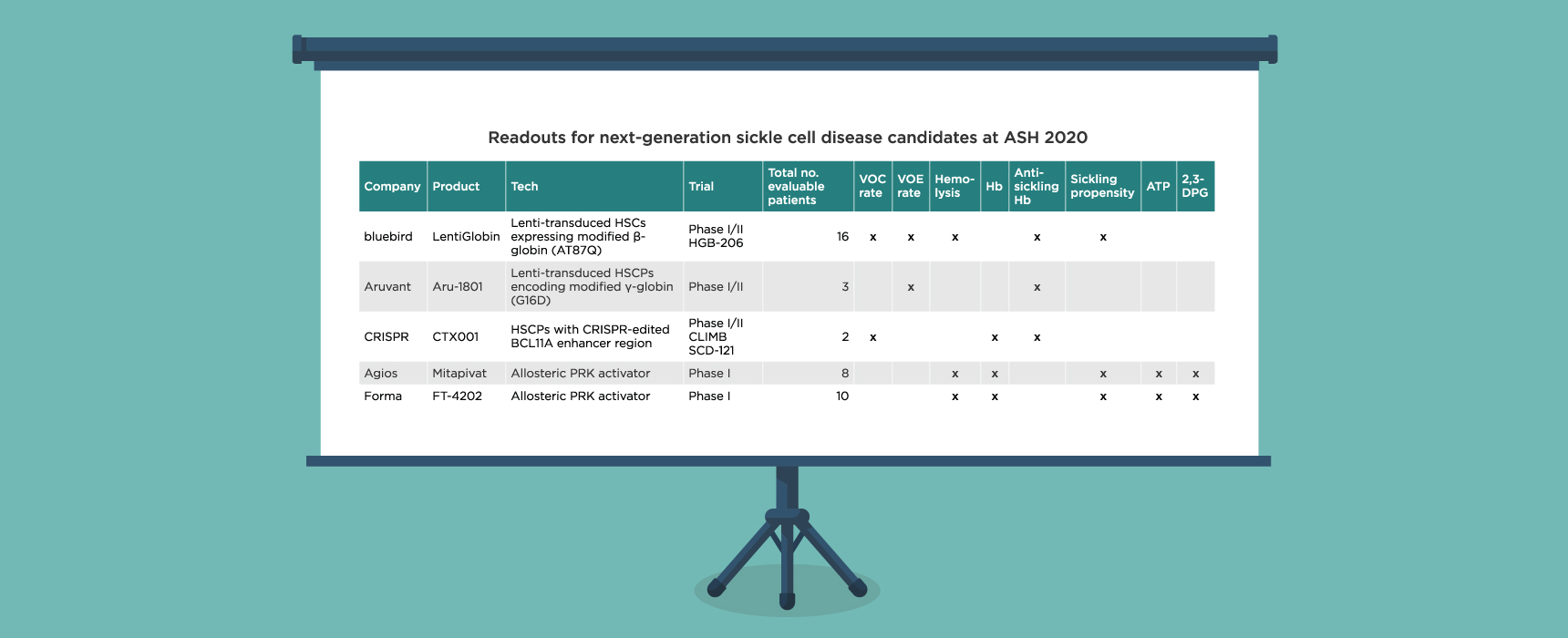
Task: Click Agios patient count 8
Action: tap(845, 374)
